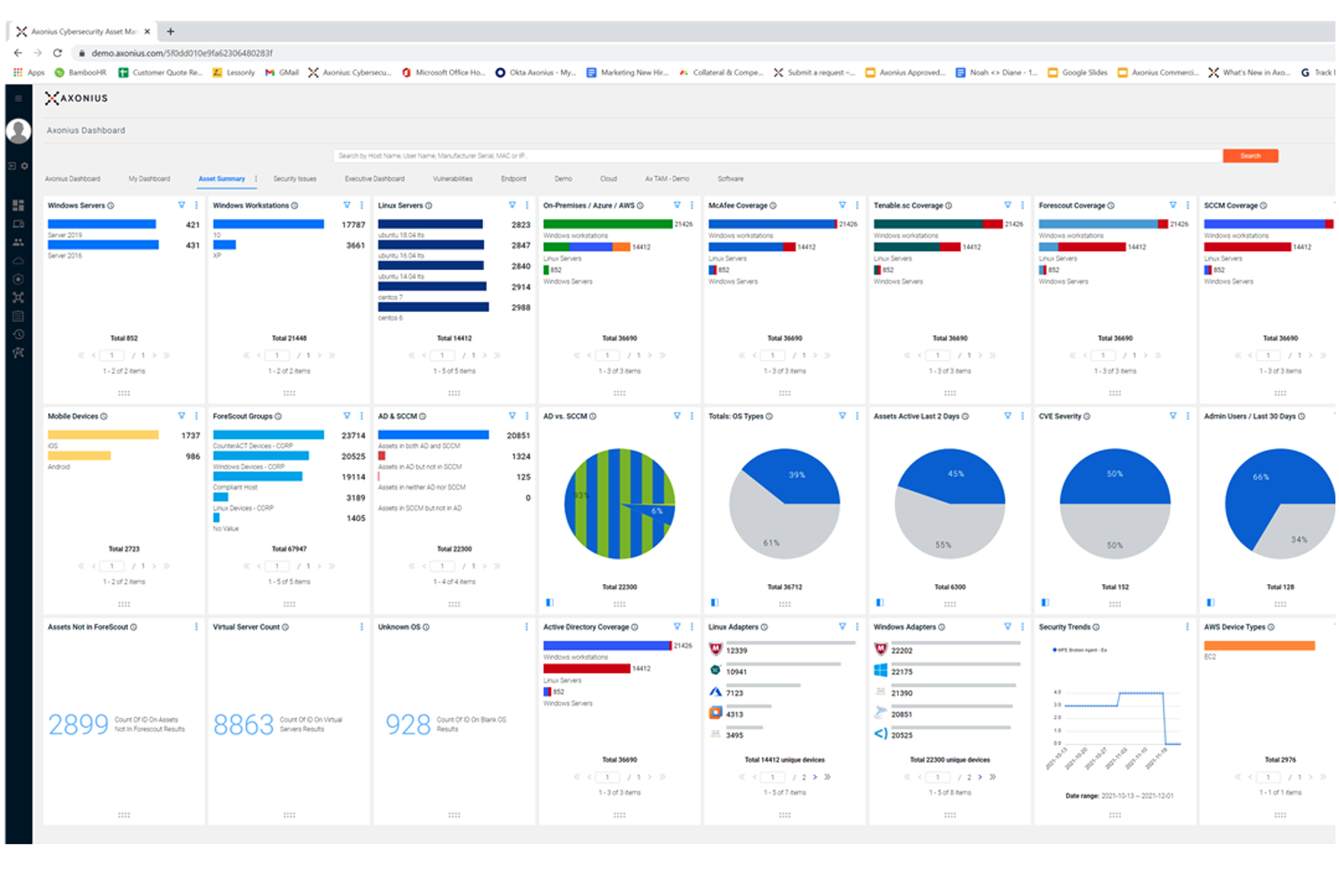Expand the kebab menu on CVE Severity widget
The height and width of the screenshot is (896, 1339).
1188,416
